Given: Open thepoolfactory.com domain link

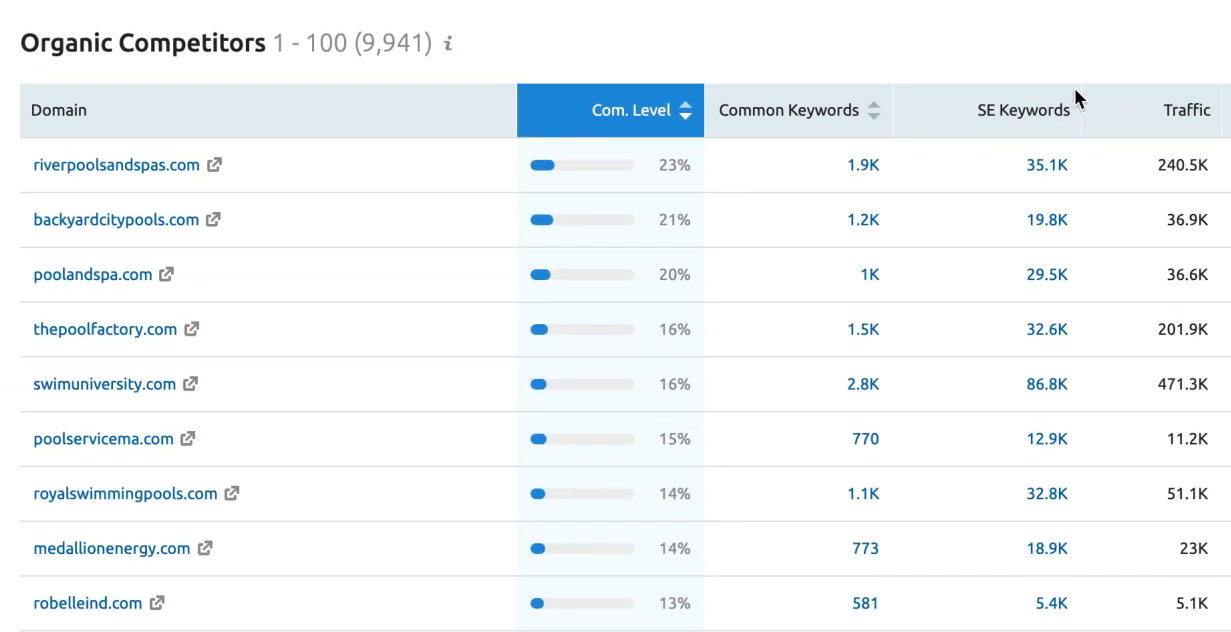Looking at the screenshot, I should tap(105, 329).
